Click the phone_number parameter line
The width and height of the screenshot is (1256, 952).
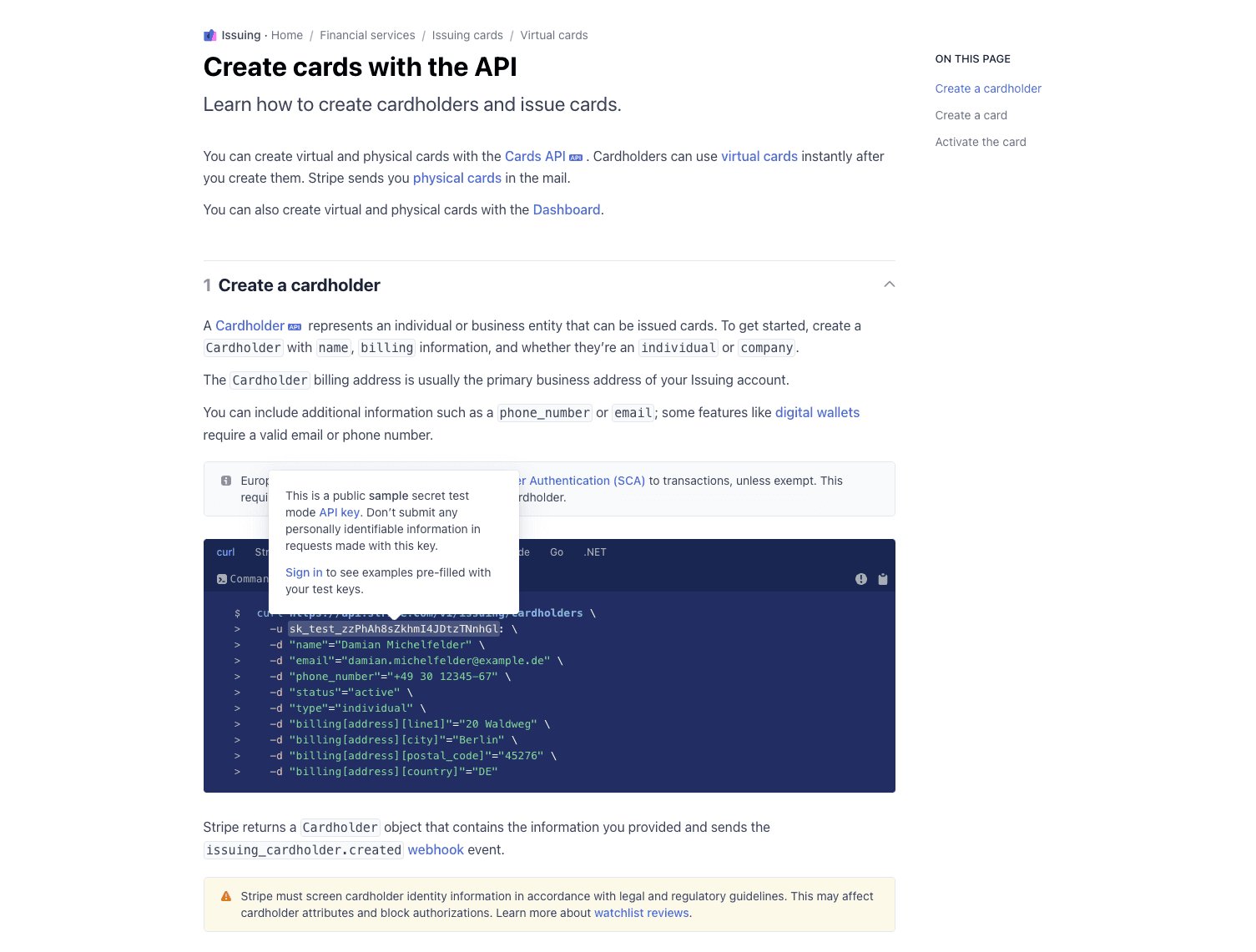click(393, 677)
